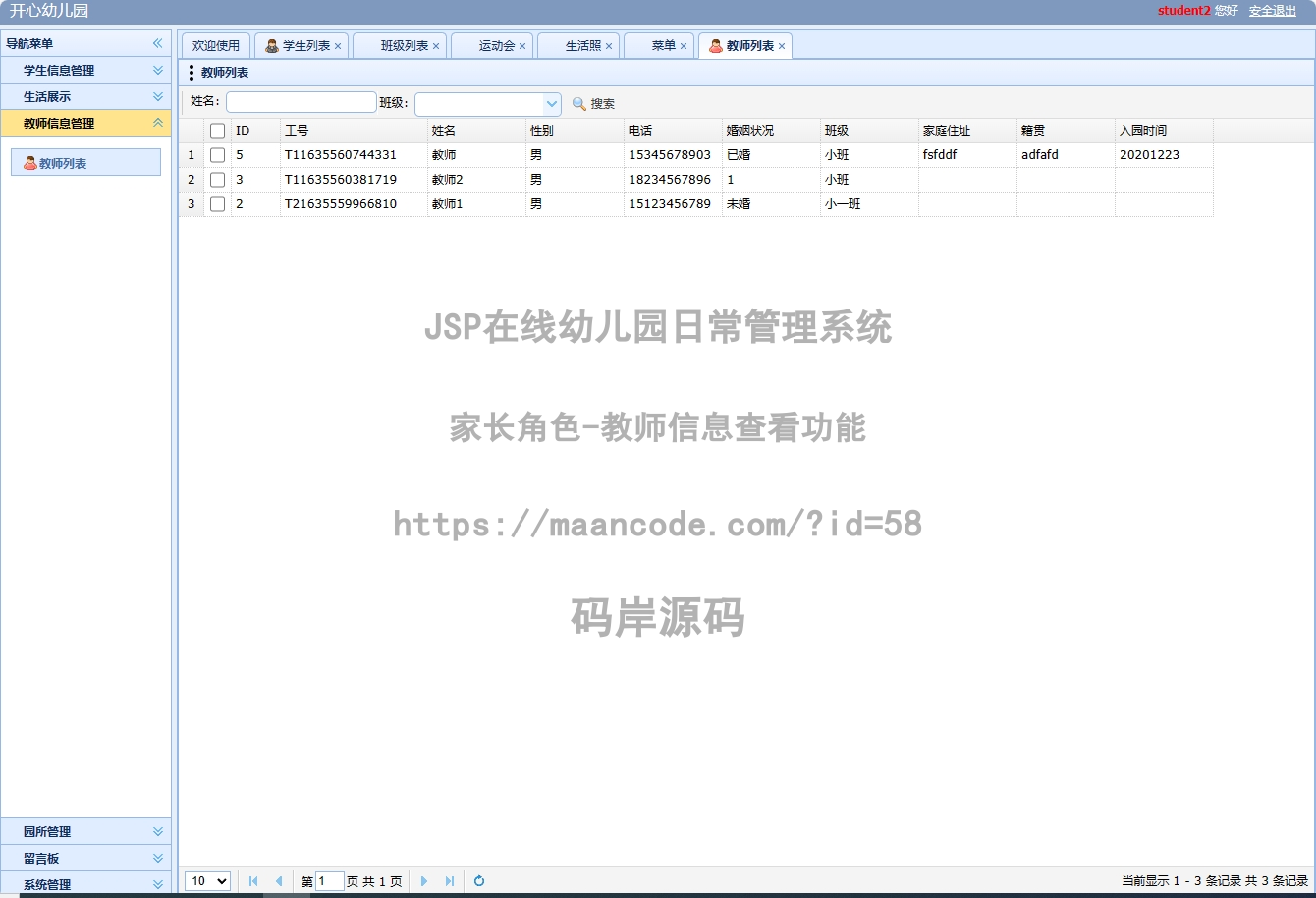Sort by the 姓名 column header
The height and width of the screenshot is (898, 1316).
point(476,131)
